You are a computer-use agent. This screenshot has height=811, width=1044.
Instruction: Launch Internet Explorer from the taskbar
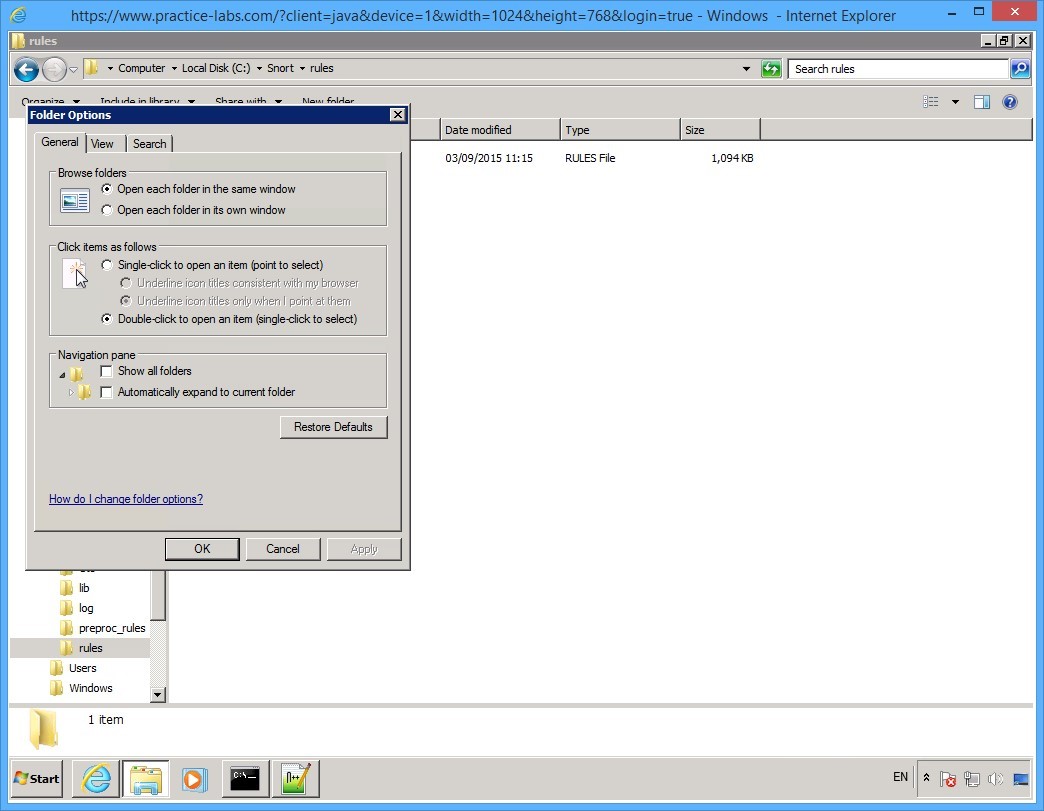point(95,779)
